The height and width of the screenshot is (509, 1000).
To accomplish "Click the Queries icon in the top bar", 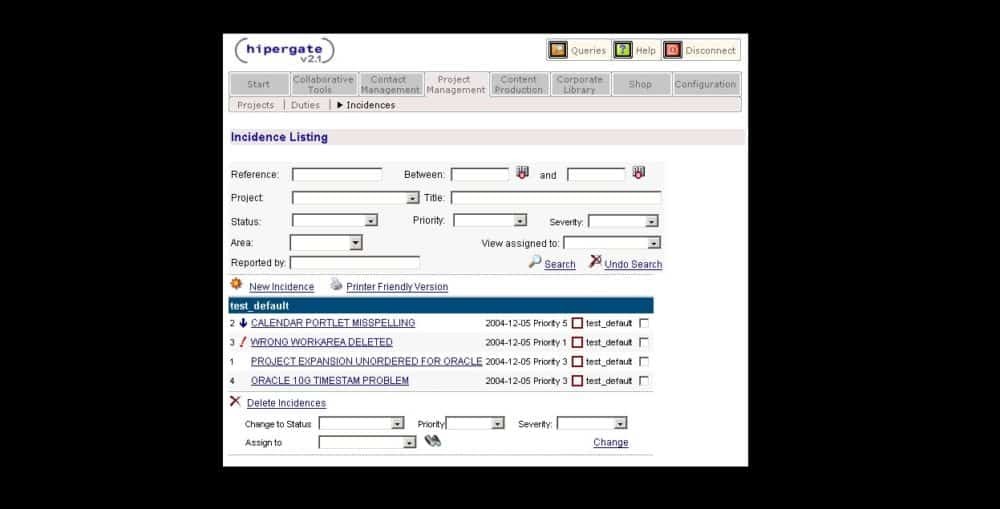I will 558,50.
